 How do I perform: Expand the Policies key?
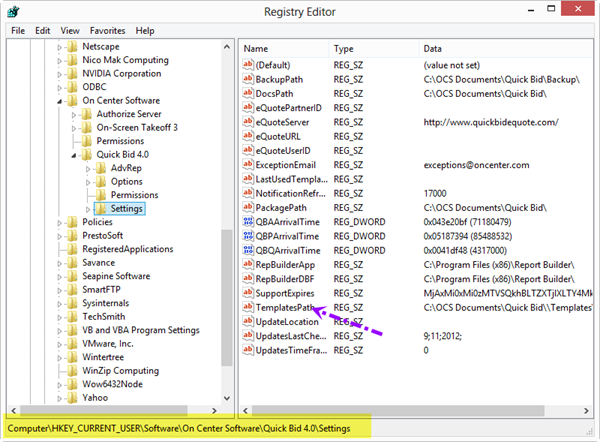[x=59, y=223]
